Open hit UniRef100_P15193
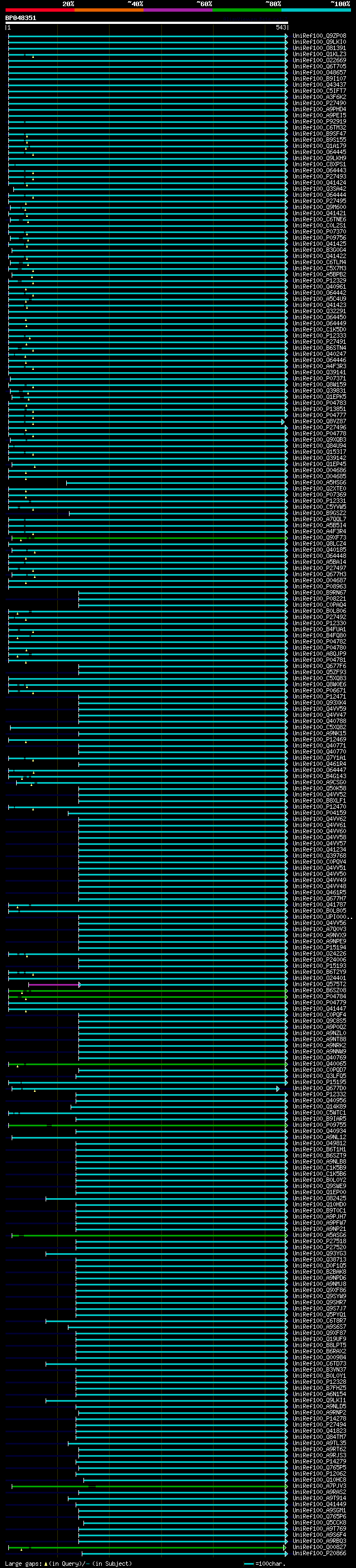356x1568 pixels. [319, 966]
